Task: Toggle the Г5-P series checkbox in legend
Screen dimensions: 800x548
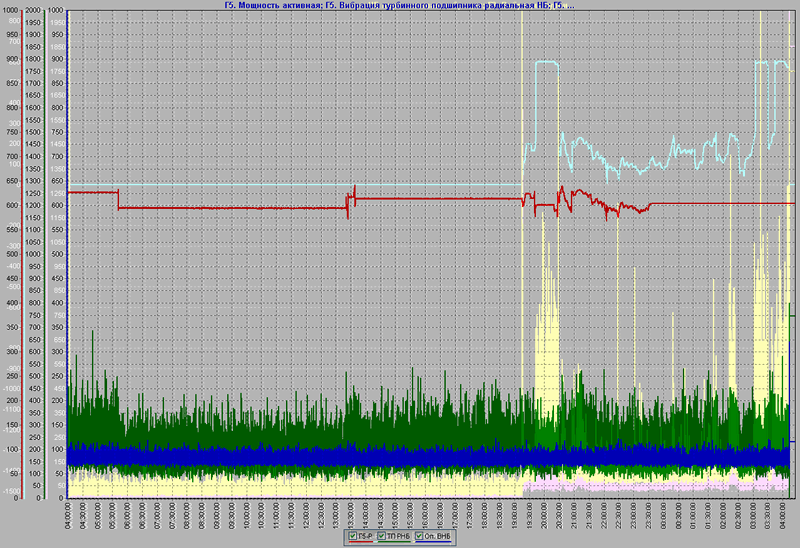Action: 355,538
